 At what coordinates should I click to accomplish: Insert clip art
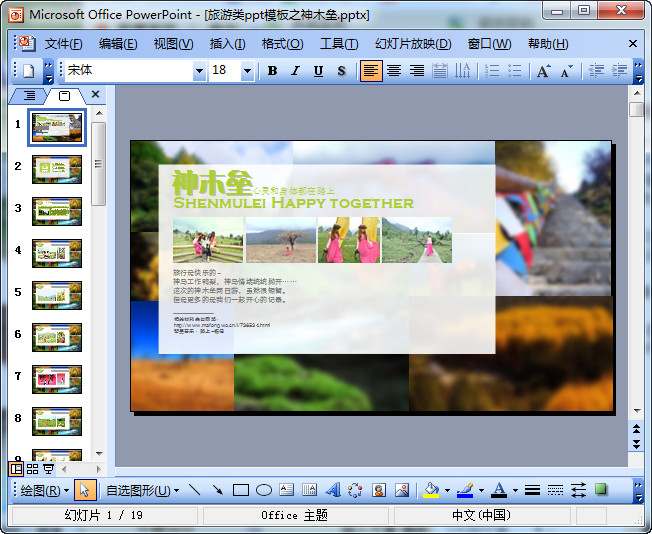(379, 490)
